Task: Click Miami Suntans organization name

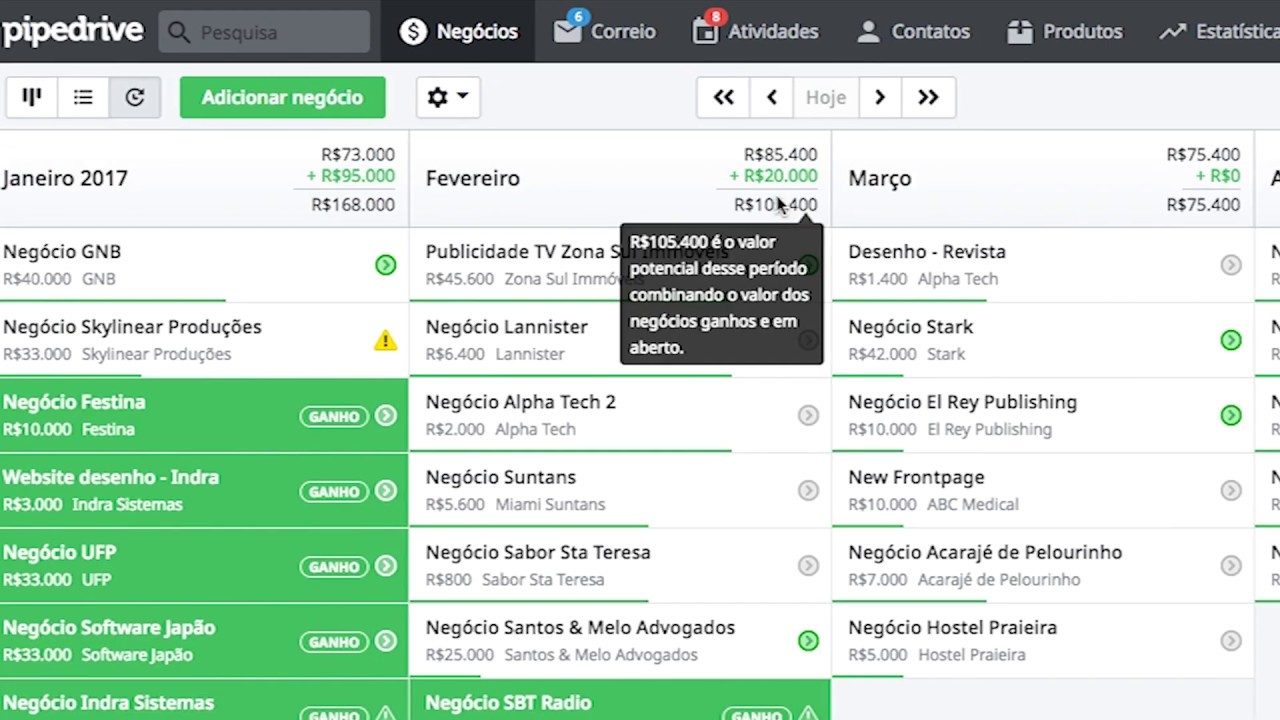Action: (550, 504)
